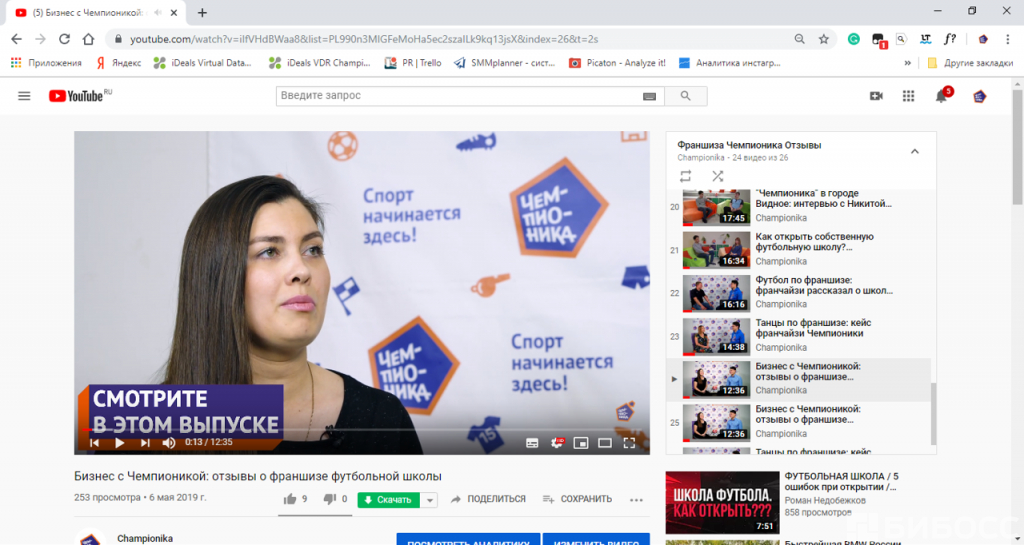
Task: Open a new browser tab
Action: pyautogui.click(x=202, y=12)
